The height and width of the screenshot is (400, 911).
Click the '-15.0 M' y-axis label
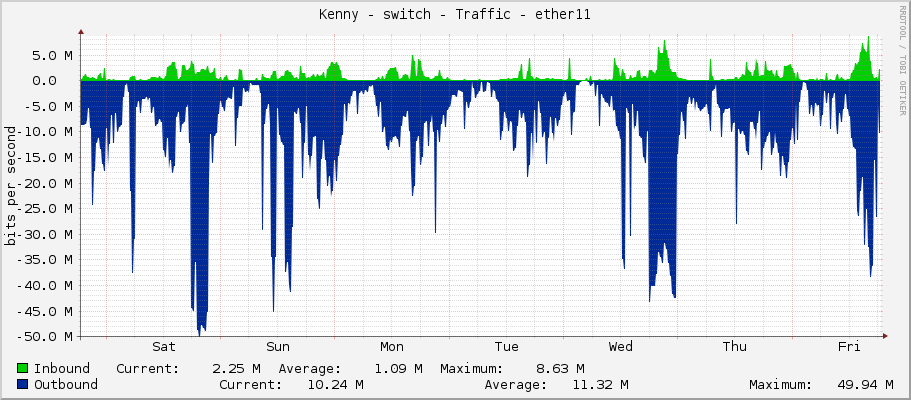tap(44, 158)
